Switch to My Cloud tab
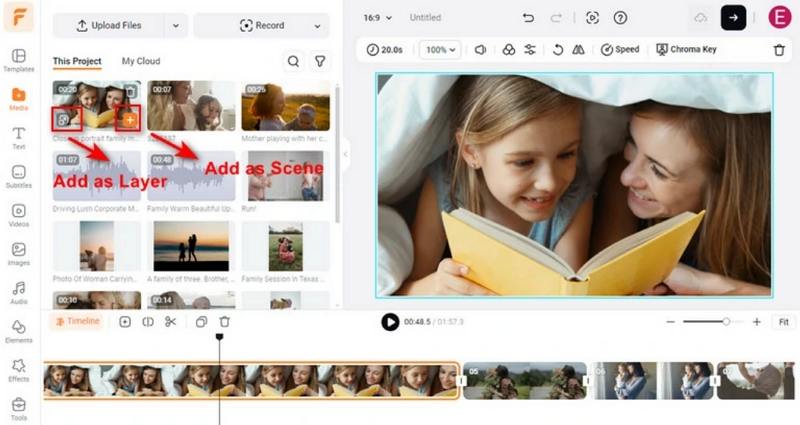Image resolution: width=800 pixels, height=425 pixels. click(141, 61)
